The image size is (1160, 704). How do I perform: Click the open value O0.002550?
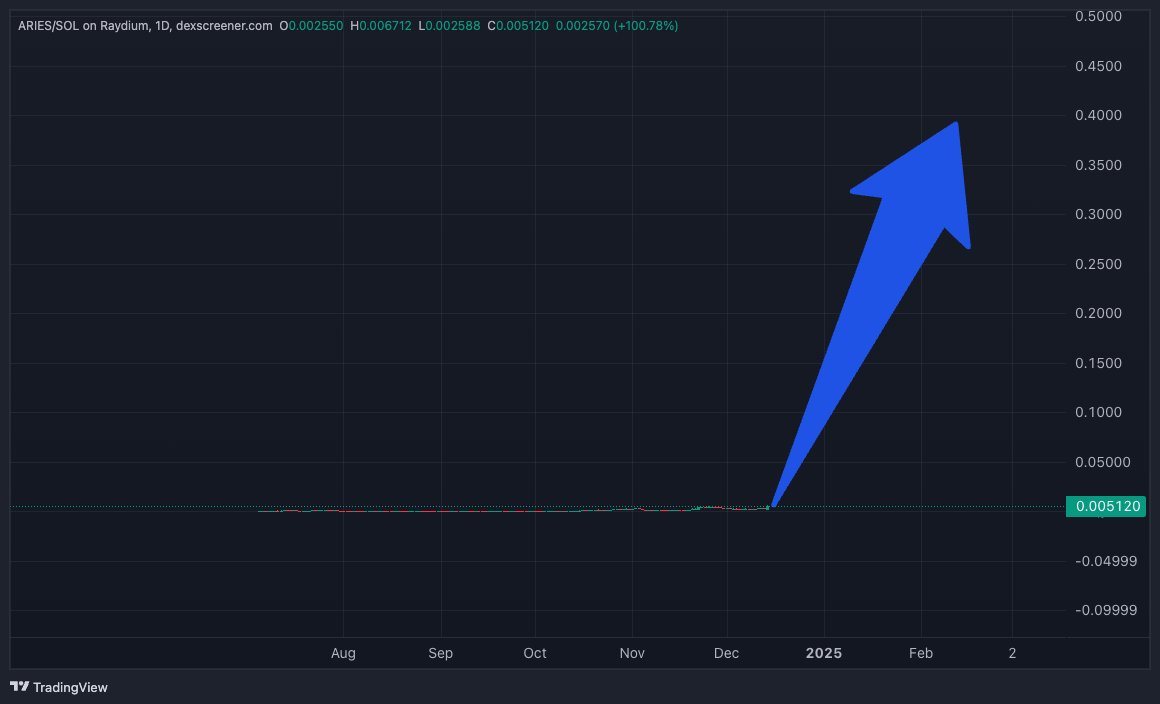click(311, 26)
